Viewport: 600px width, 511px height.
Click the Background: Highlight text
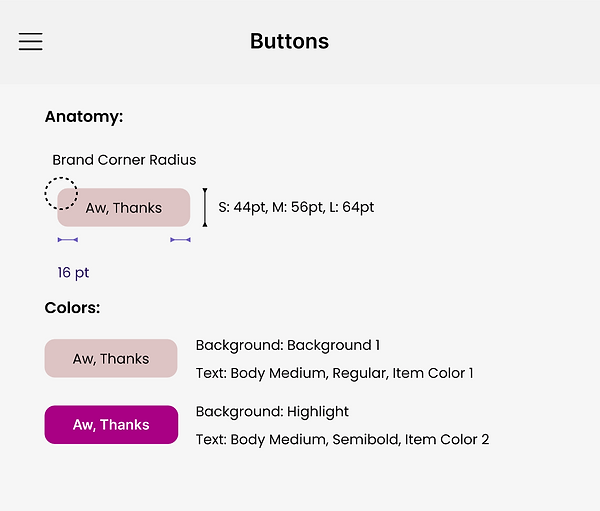[272, 412]
